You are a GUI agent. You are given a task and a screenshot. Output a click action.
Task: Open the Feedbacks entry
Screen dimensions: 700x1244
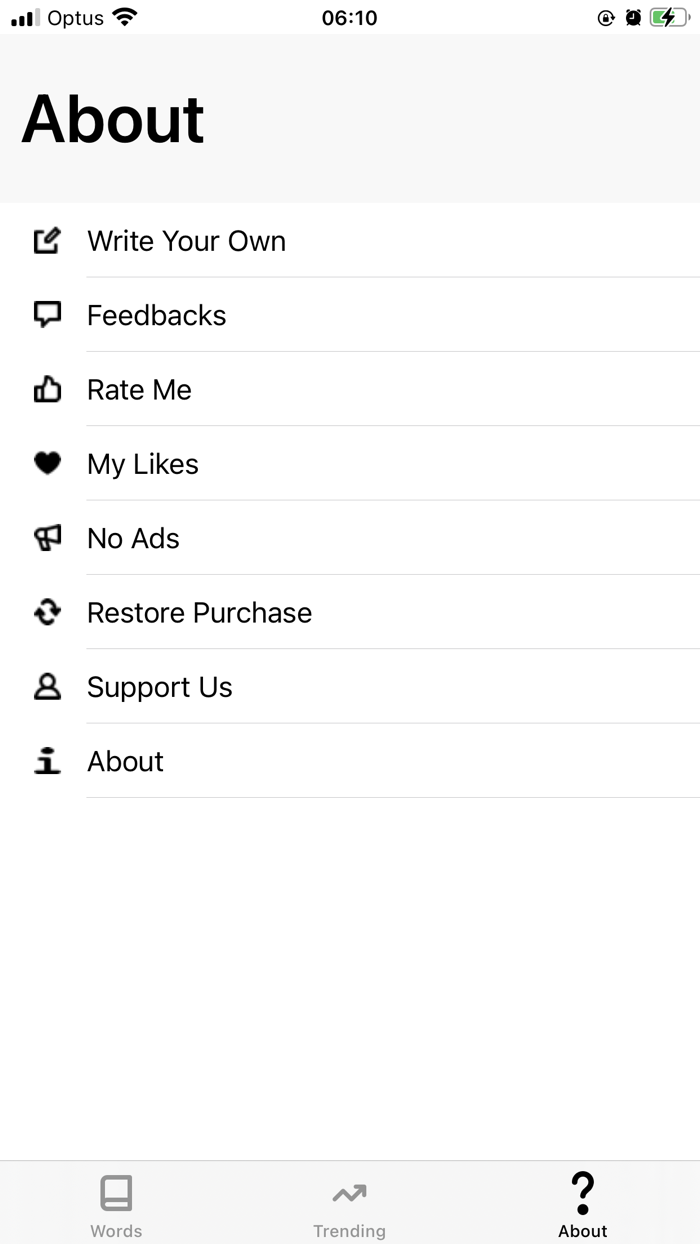click(350, 315)
